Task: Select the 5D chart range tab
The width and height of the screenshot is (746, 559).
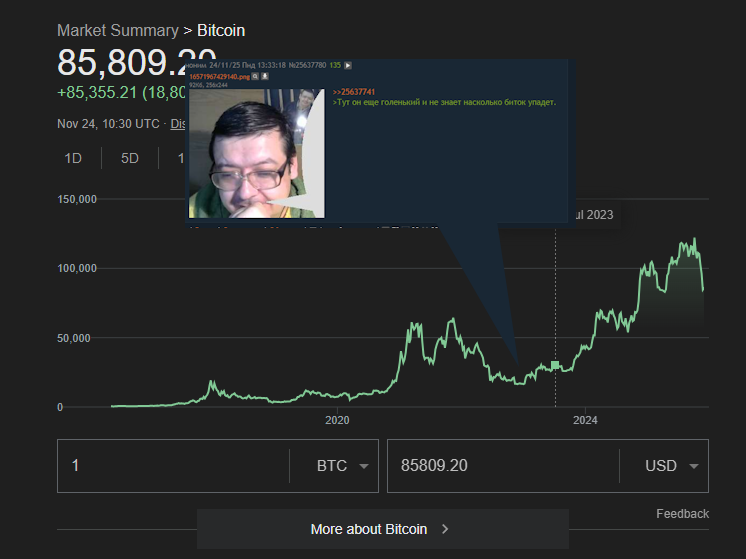Action: pyautogui.click(x=130, y=158)
